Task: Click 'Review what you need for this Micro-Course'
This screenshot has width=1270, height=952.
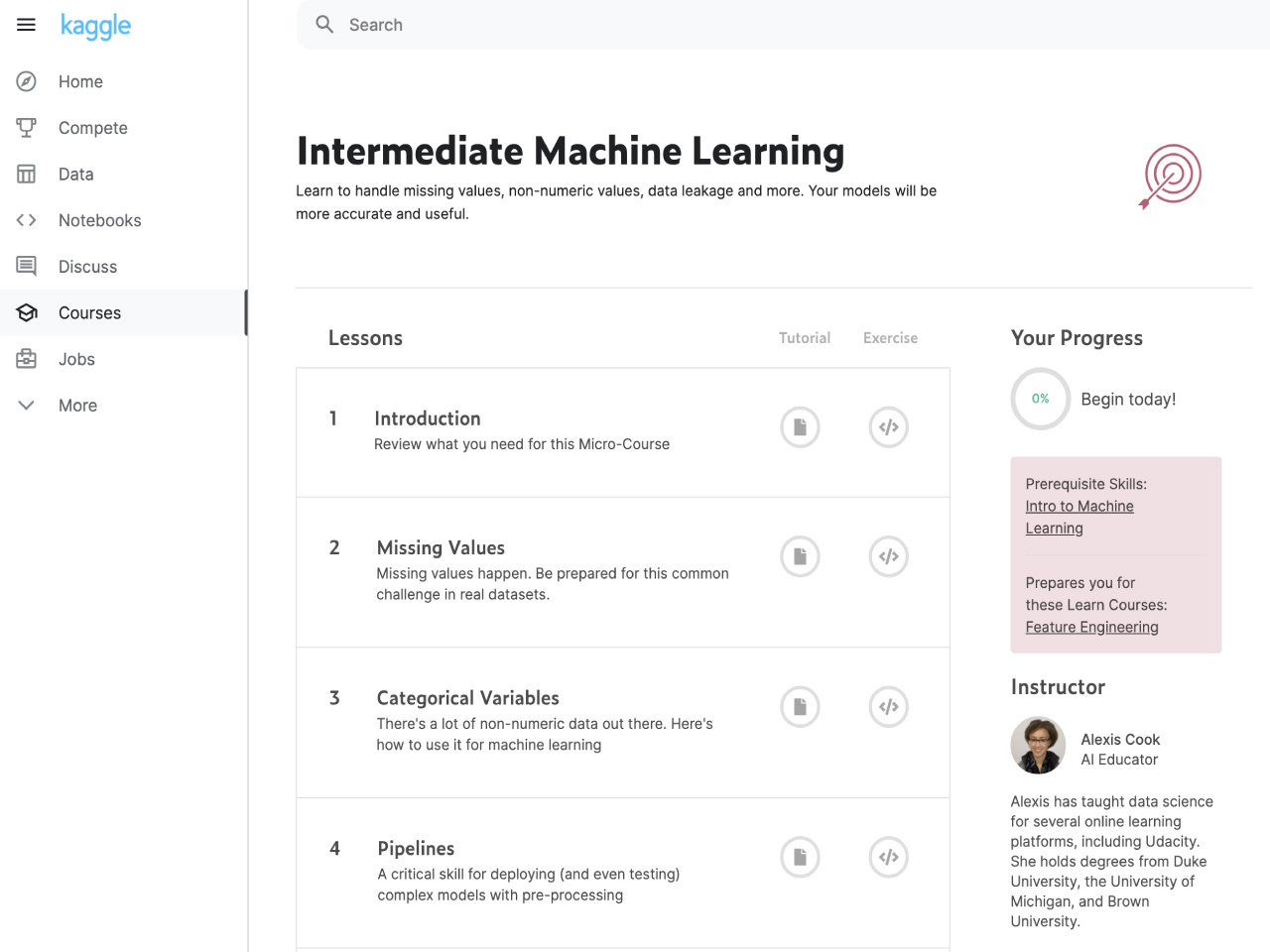Action: (522, 444)
